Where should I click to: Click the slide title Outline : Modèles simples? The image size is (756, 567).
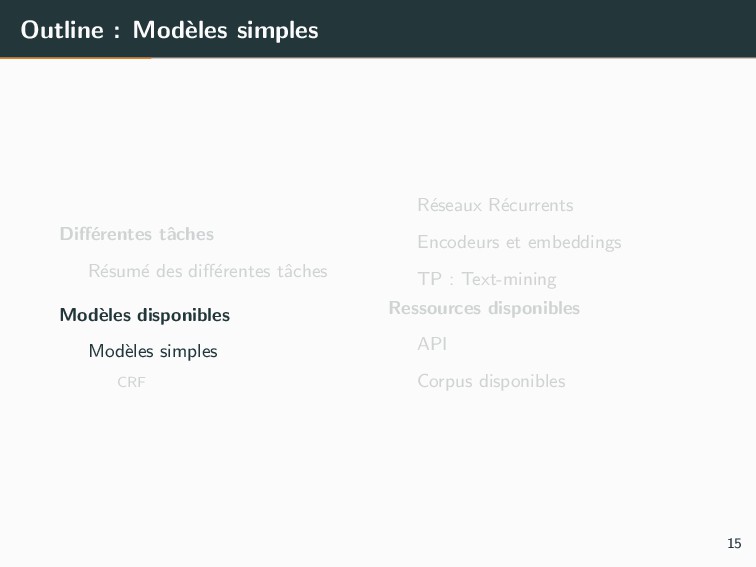point(169,30)
